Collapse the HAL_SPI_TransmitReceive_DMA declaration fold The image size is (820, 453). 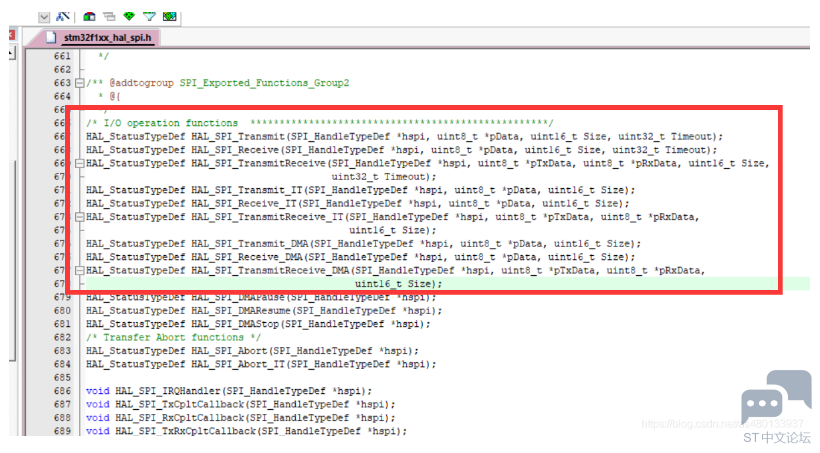pyautogui.click(x=80, y=271)
